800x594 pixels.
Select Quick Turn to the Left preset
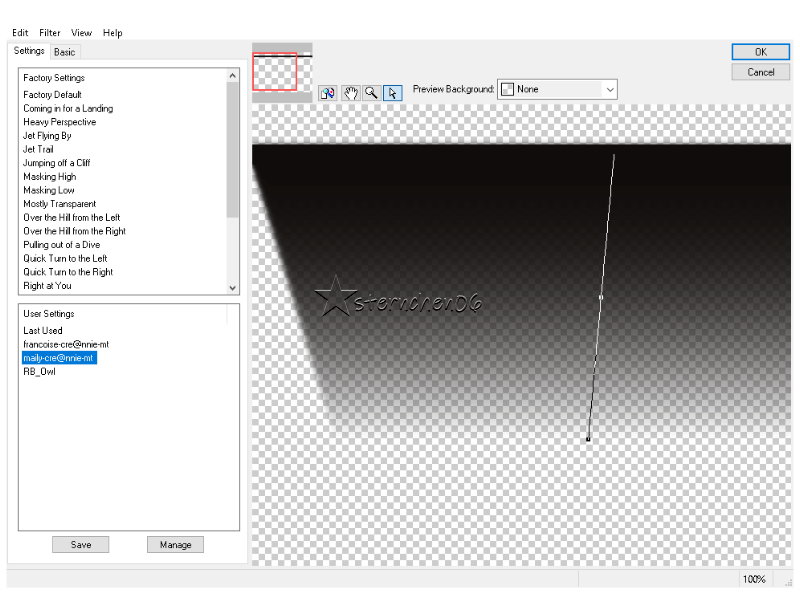tap(65, 258)
